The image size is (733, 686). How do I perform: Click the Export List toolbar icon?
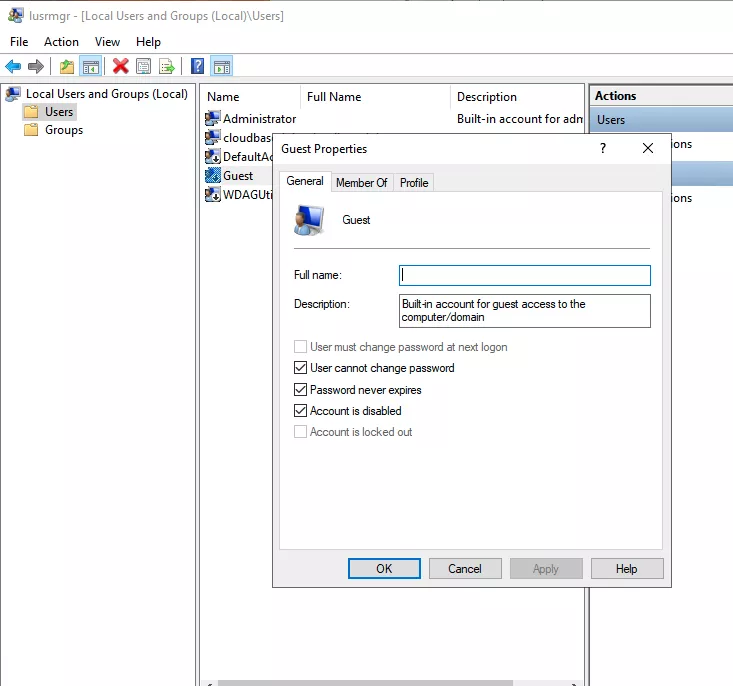pyautogui.click(x=167, y=67)
